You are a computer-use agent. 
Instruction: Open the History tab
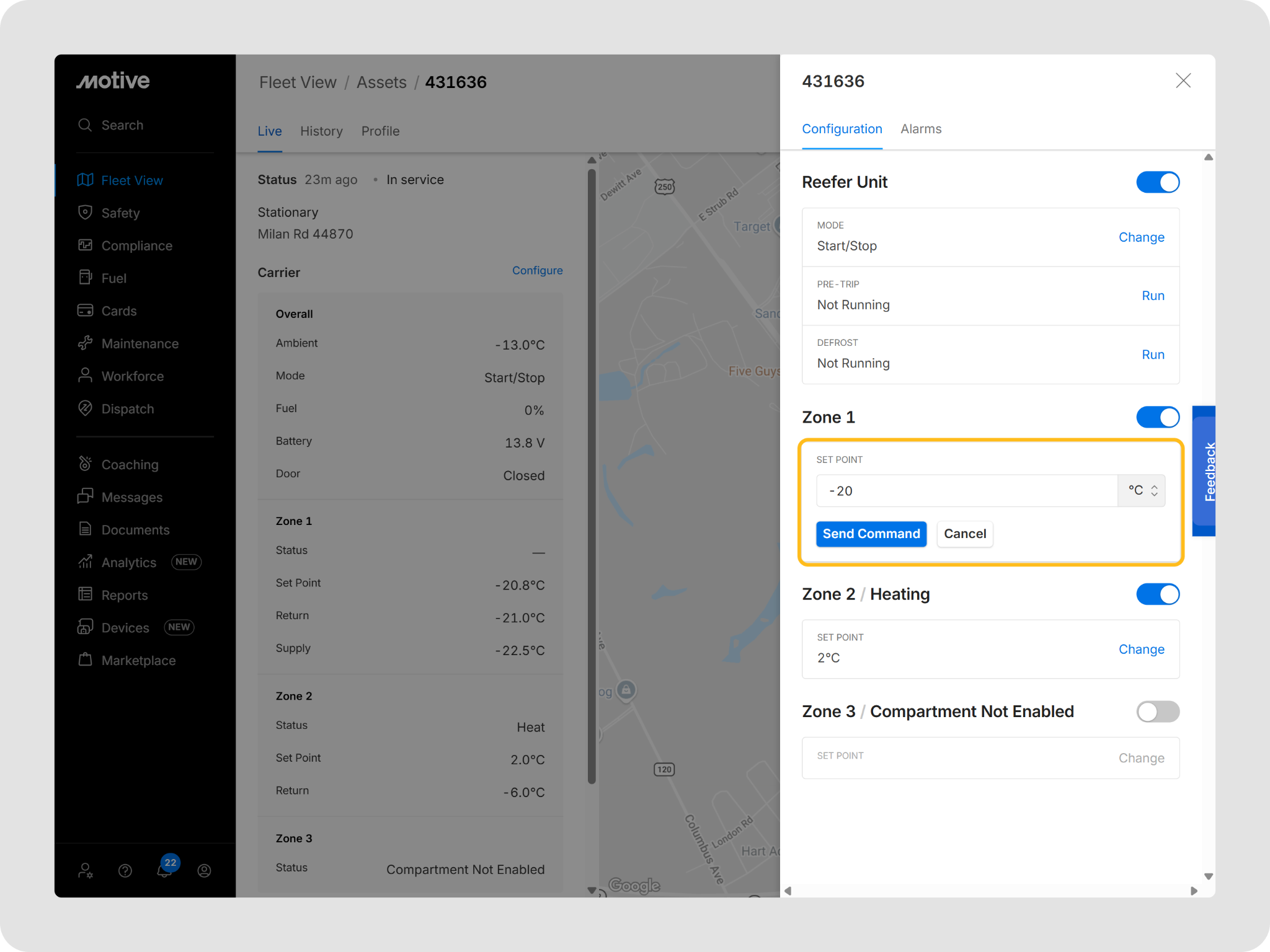tap(321, 131)
